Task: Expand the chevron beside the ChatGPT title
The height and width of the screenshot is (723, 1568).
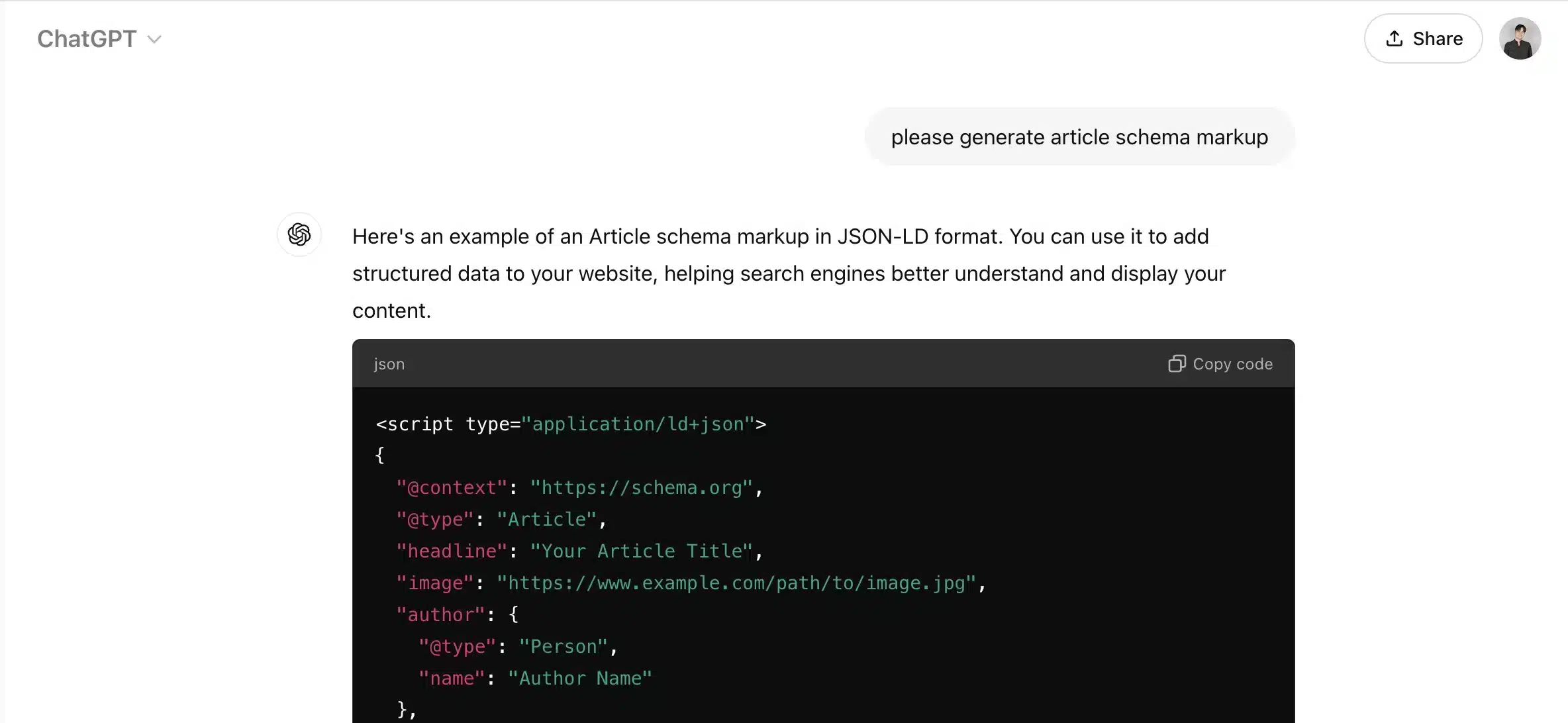Action: pyautogui.click(x=156, y=40)
